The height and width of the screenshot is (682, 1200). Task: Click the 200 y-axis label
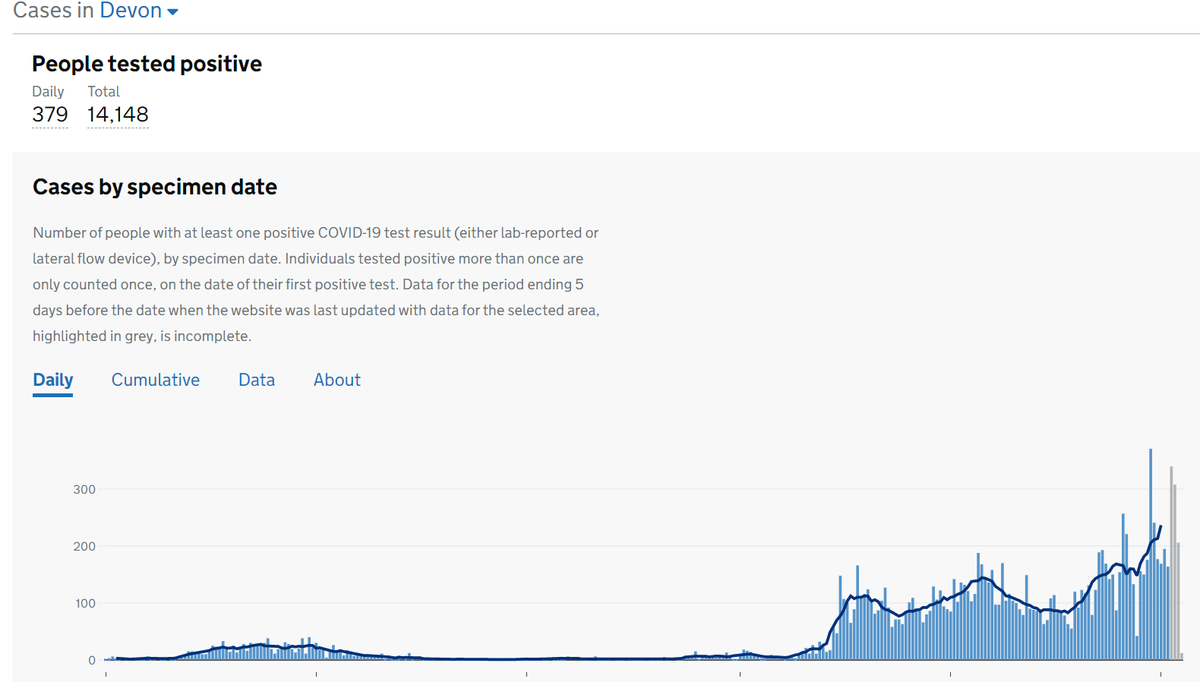(83, 546)
